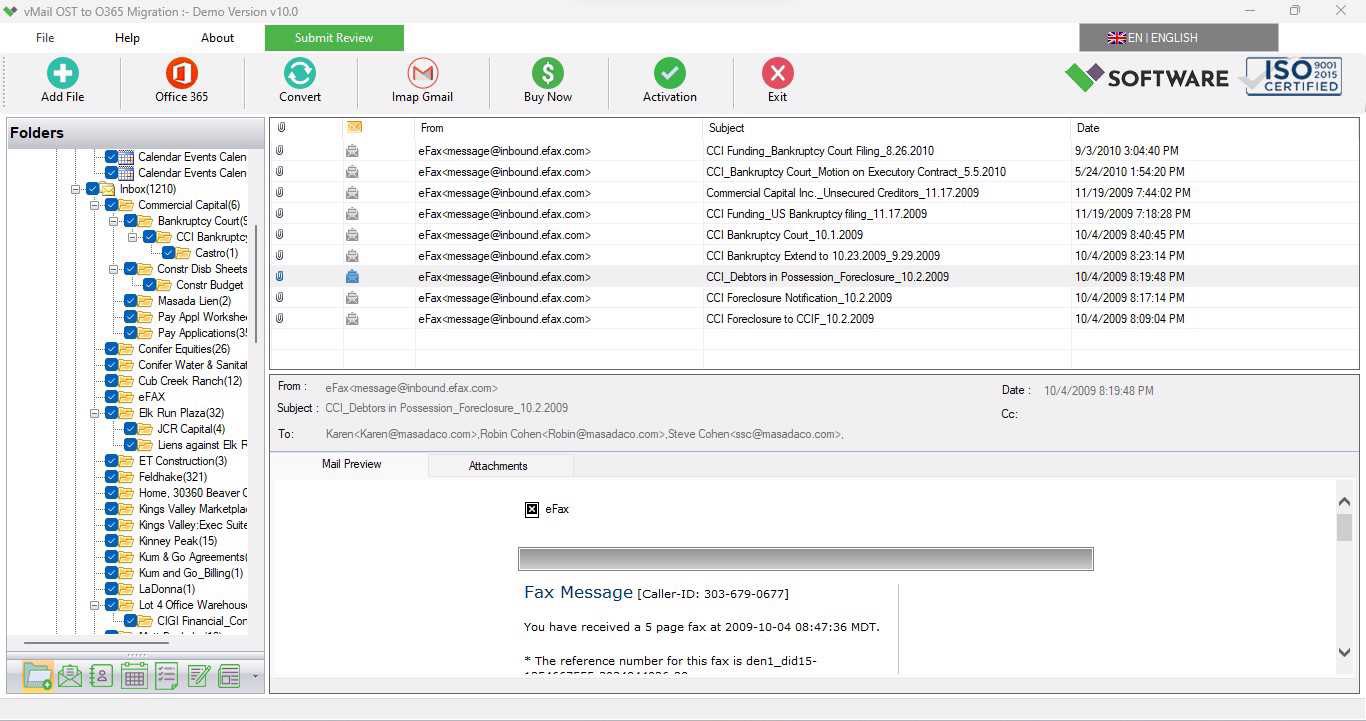Select the mail envelope icon in bottom bar

tap(70, 676)
